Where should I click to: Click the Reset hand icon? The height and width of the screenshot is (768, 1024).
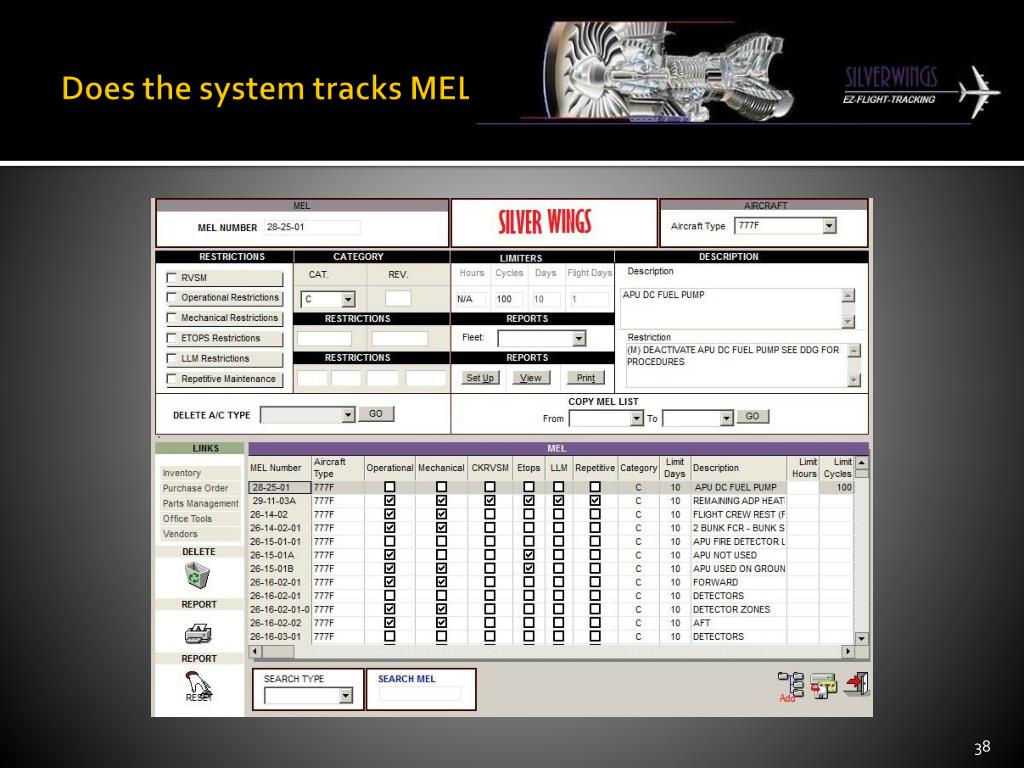(198, 686)
